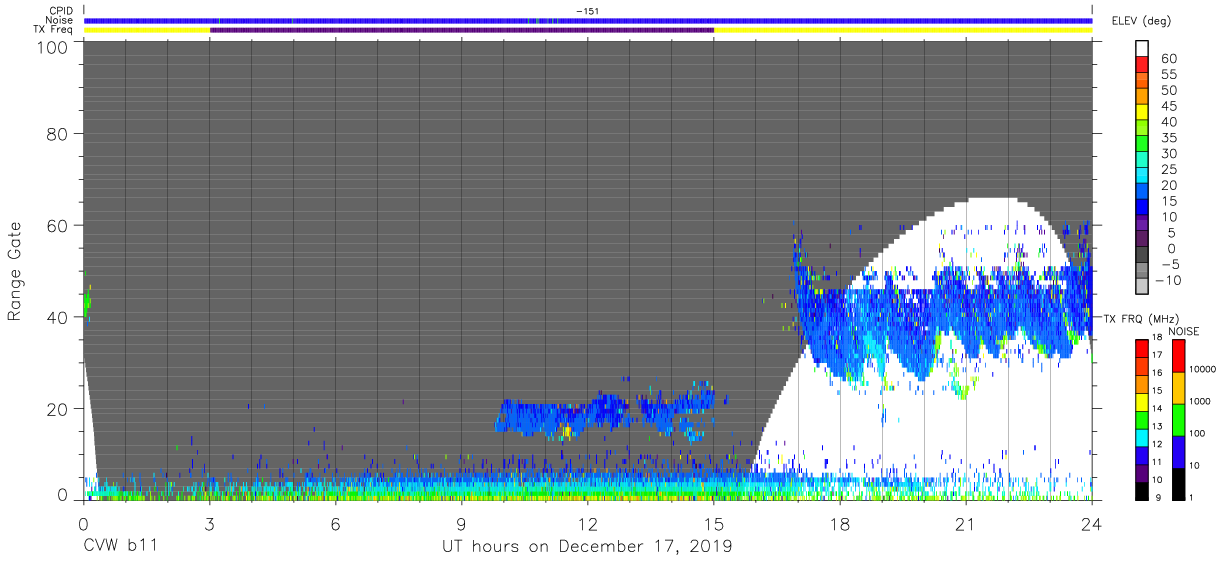The width and height of the screenshot is (1228, 567).
Task: Click the ELEV (deg) colorbar title
Action: pos(1143,20)
